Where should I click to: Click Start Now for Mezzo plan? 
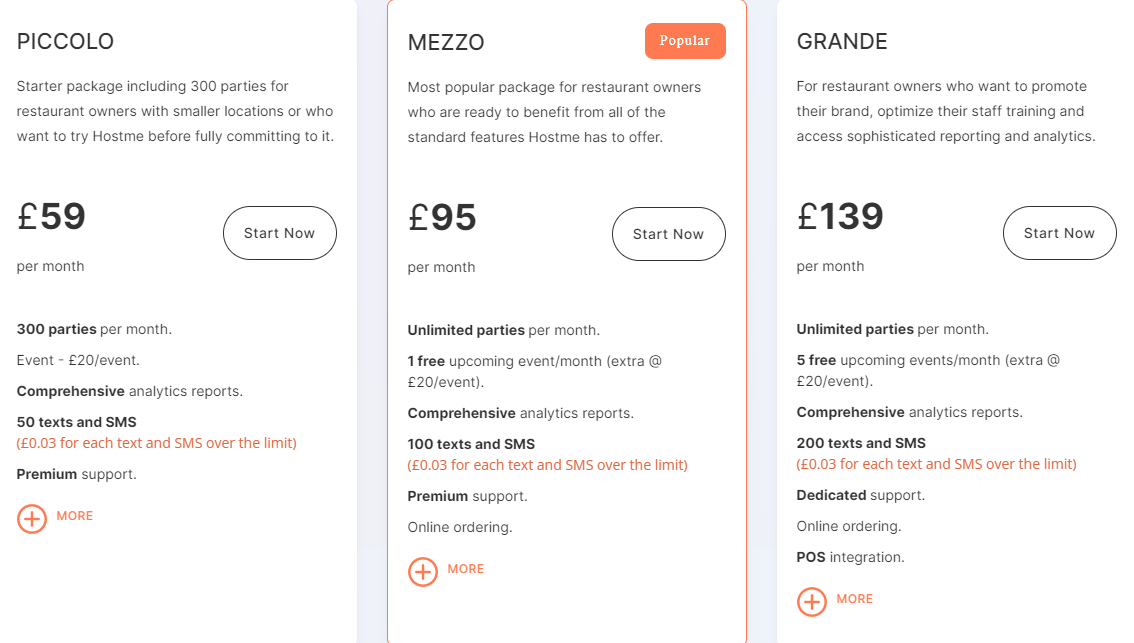[668, 234]
